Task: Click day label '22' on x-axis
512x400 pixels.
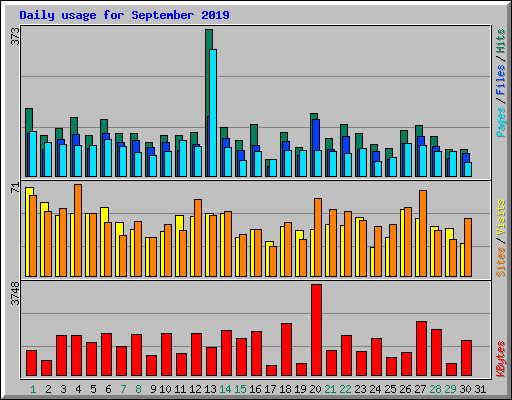Action: tap(345, 389)
